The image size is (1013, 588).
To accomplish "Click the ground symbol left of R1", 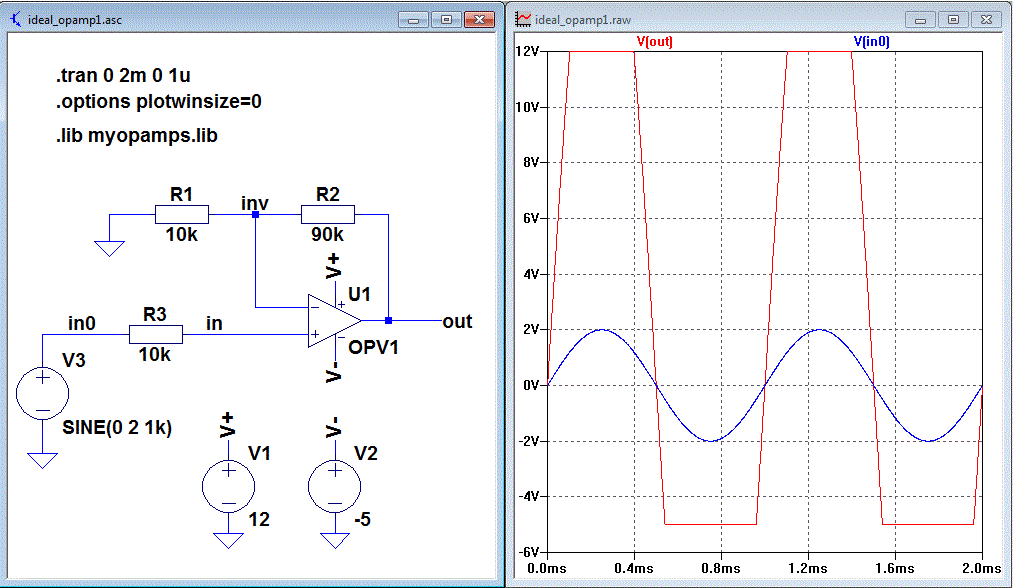I will [x=109, y=248].
